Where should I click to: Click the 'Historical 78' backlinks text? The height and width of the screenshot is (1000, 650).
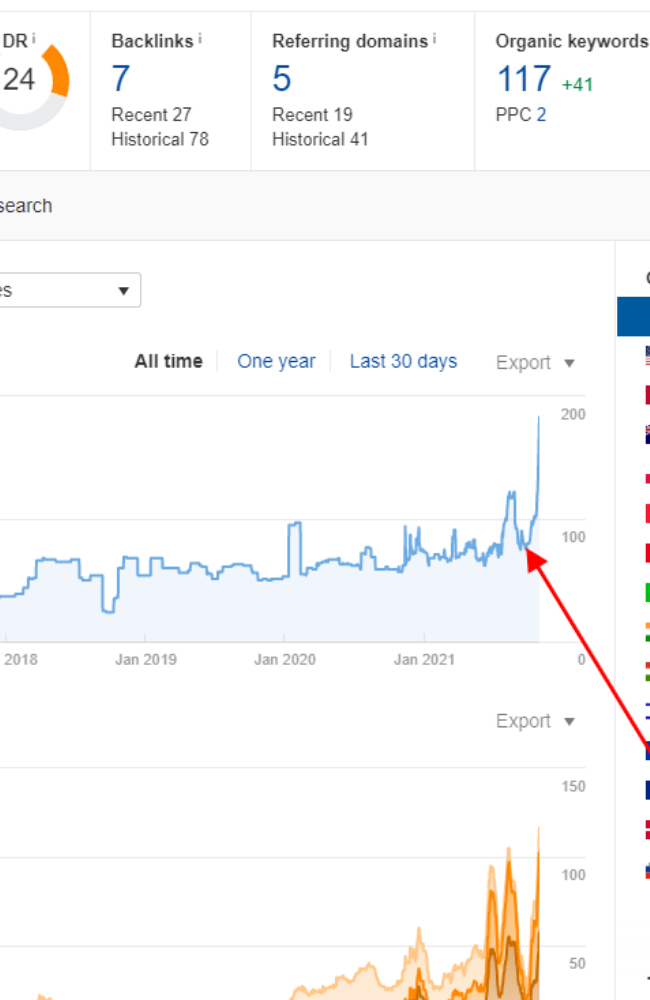[x=160, y=139]
